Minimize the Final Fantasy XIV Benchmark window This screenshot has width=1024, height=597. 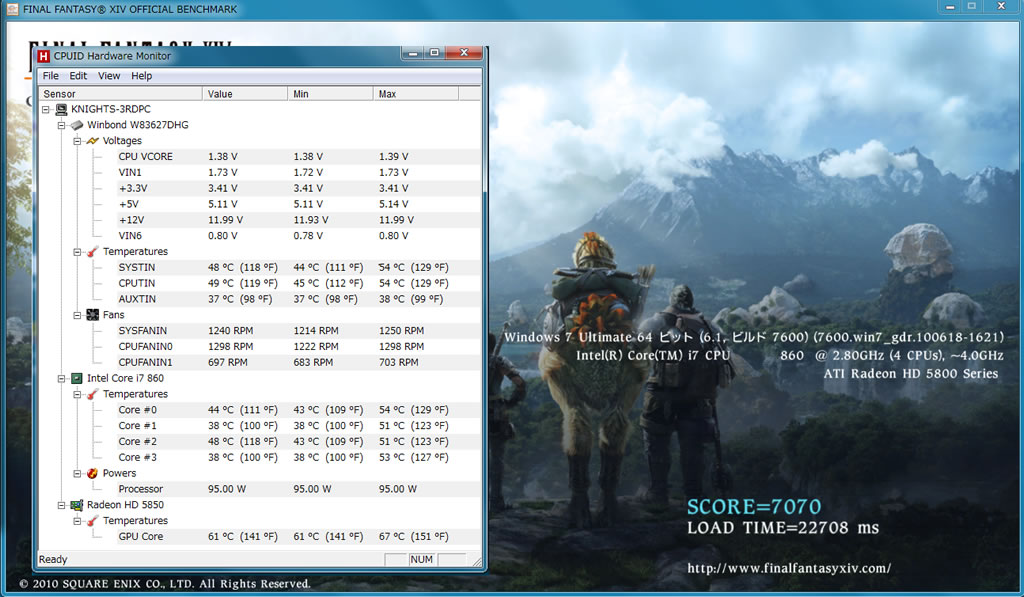coord(950,7)
